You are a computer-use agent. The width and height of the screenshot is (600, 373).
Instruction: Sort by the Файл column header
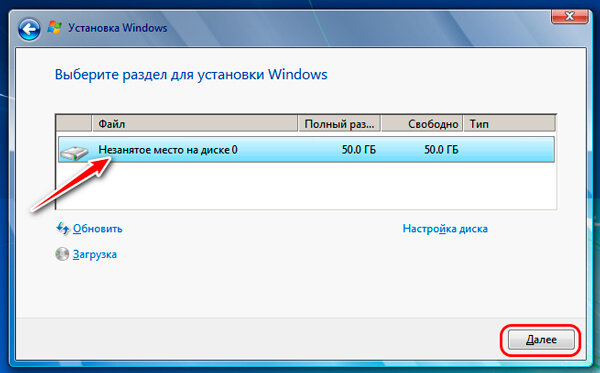point(195,124)
